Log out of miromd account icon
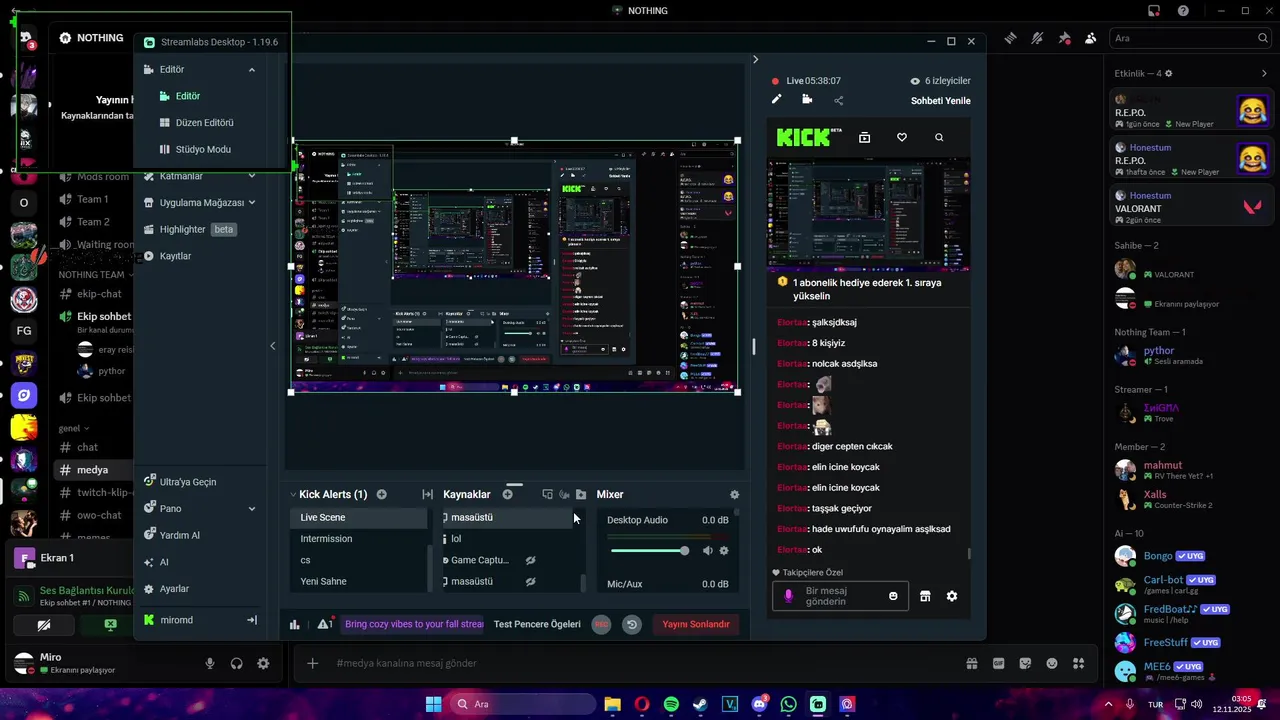The height and width of the screenshot is (720, 1280). [x=251, y=620]
